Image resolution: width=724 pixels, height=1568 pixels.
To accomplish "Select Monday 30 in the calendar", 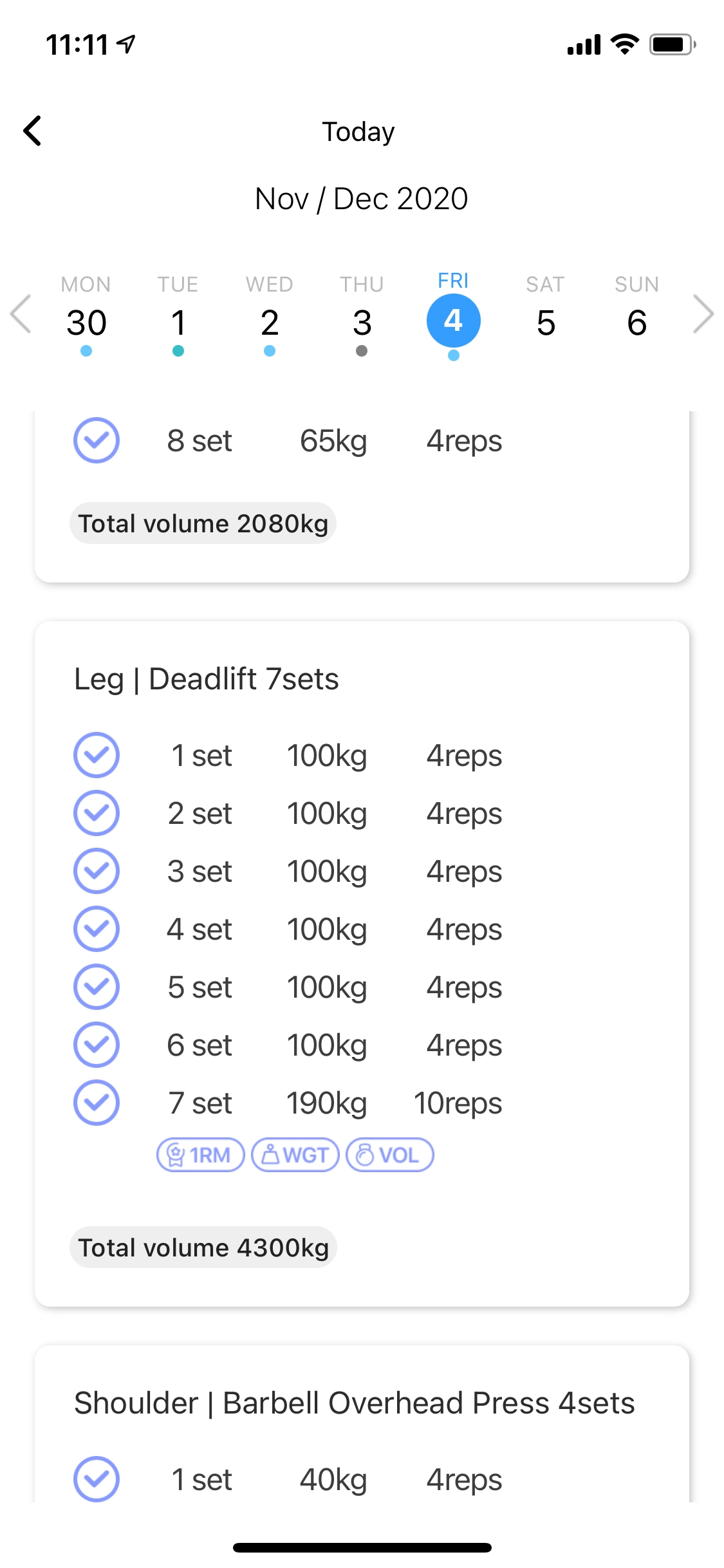I will click(86, 322).
